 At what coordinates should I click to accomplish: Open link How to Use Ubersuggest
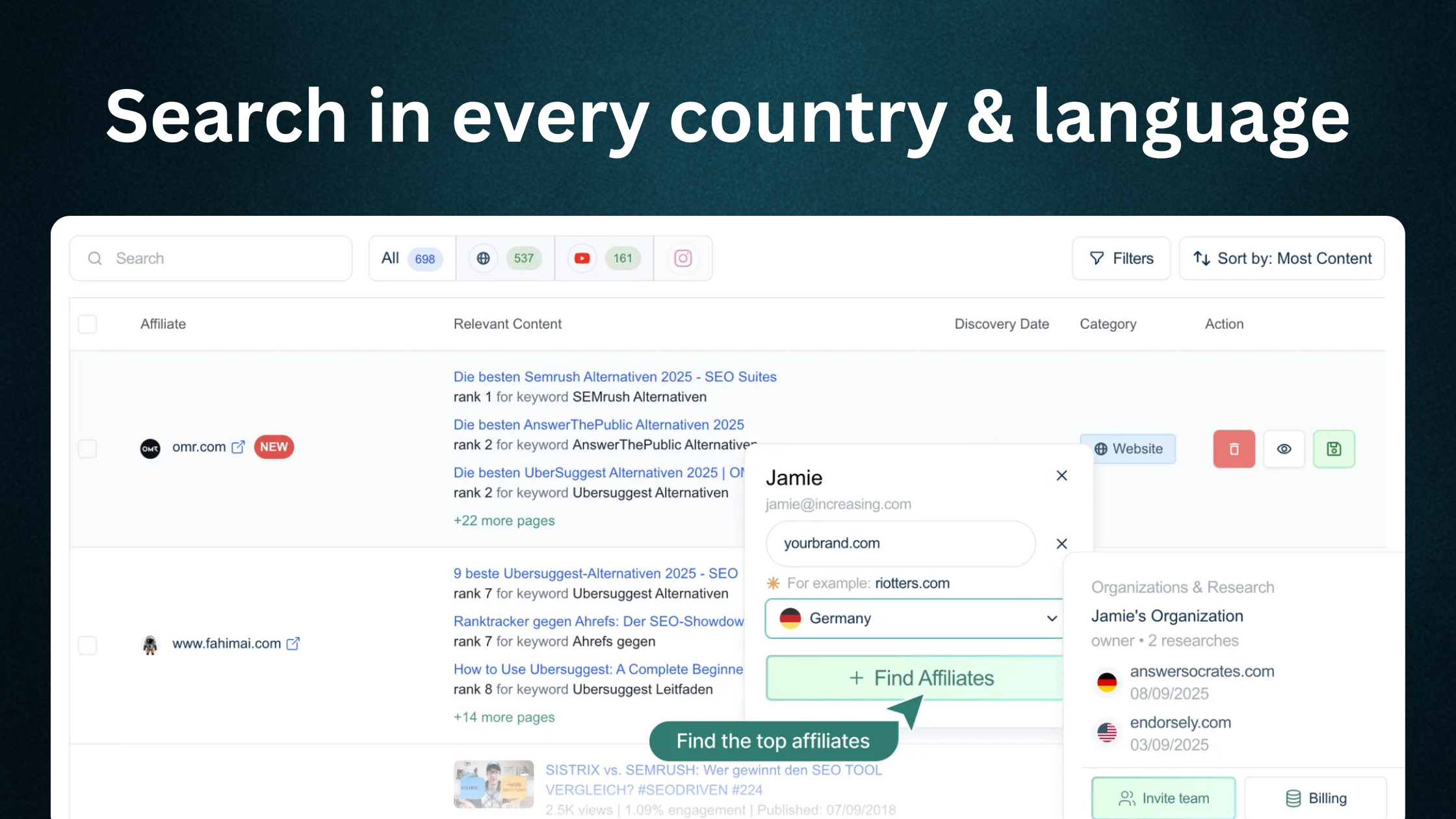[x=598, y=669]
